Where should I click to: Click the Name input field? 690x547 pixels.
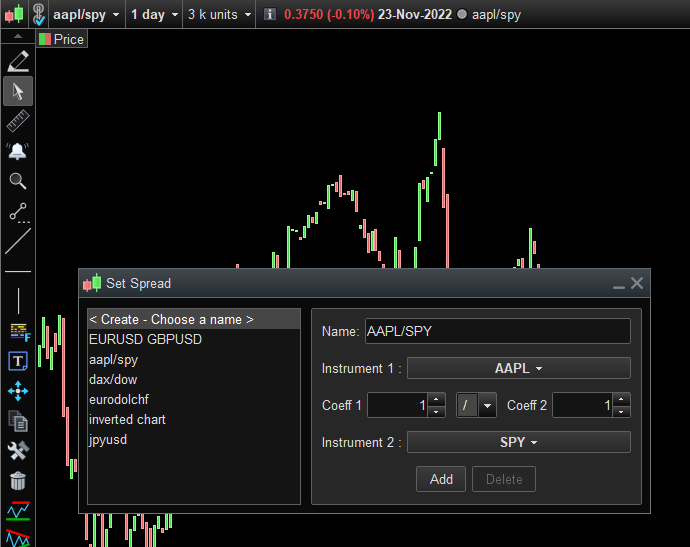tap(498, 331)
